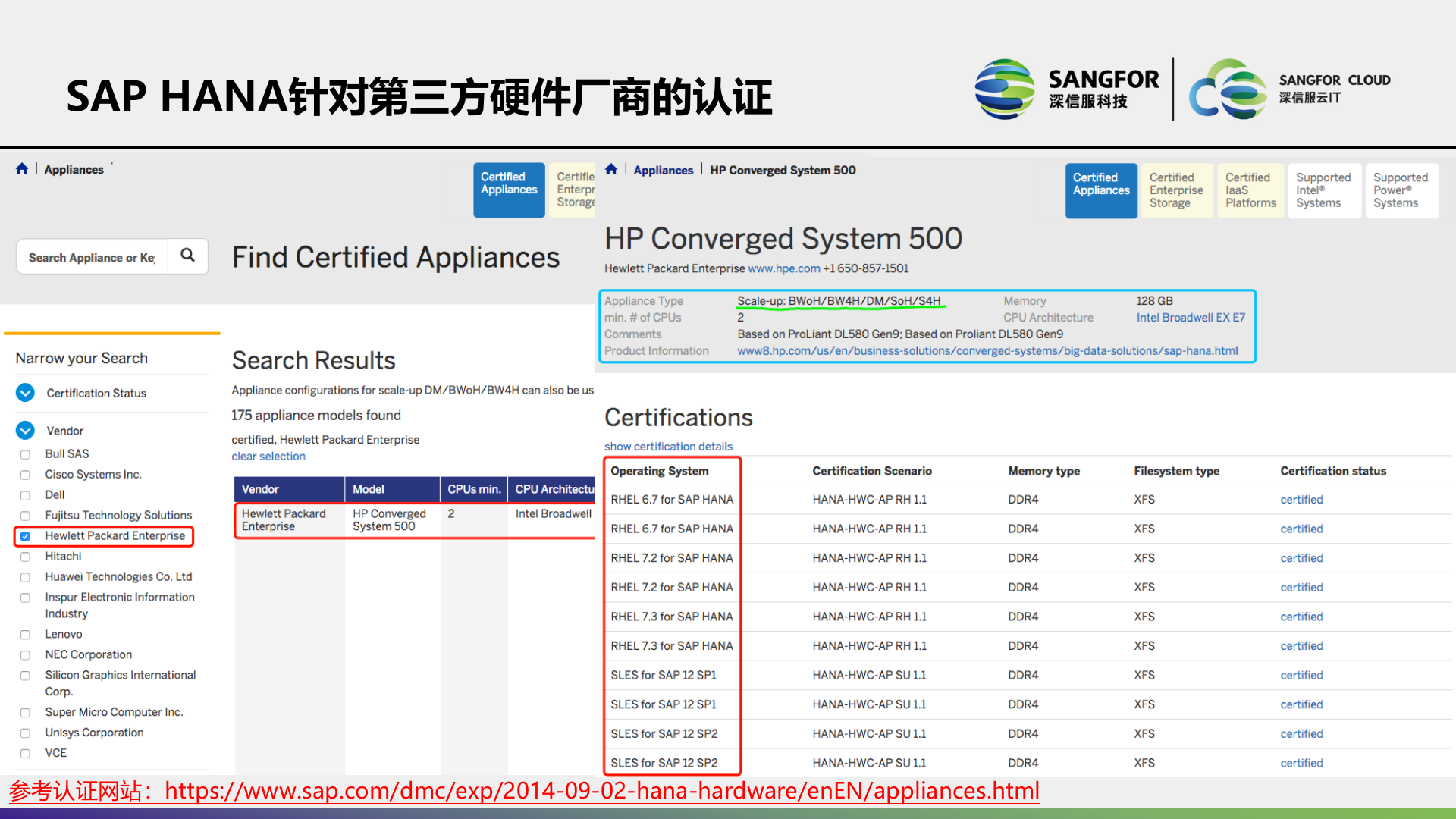Click the Search Appliance or Keyword input field
This screenshot has width=1456, height=819.
(x=91, y=256)
